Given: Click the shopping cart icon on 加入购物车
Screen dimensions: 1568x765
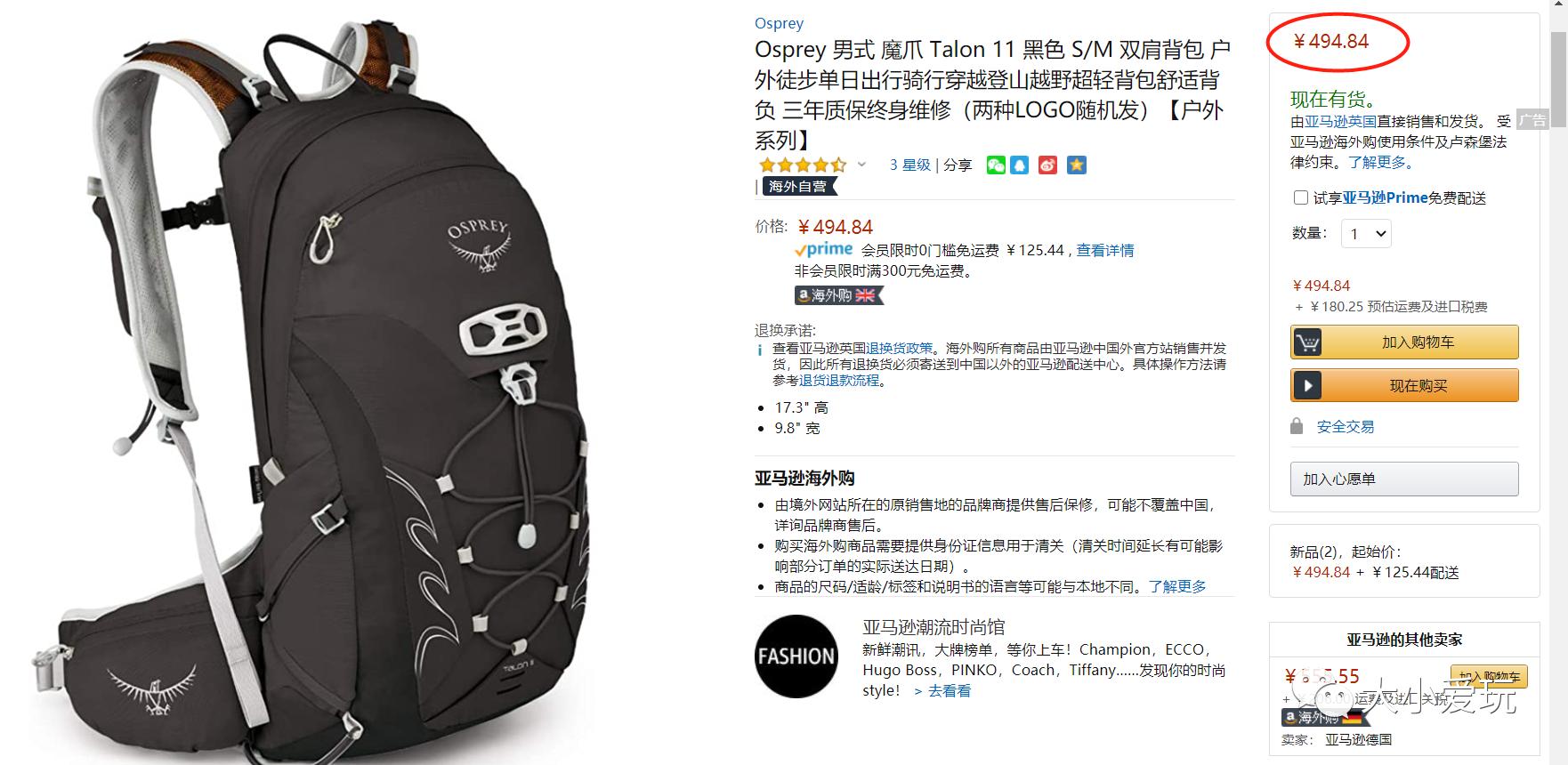Looking at the screenshot, I should pos(1307,342).
